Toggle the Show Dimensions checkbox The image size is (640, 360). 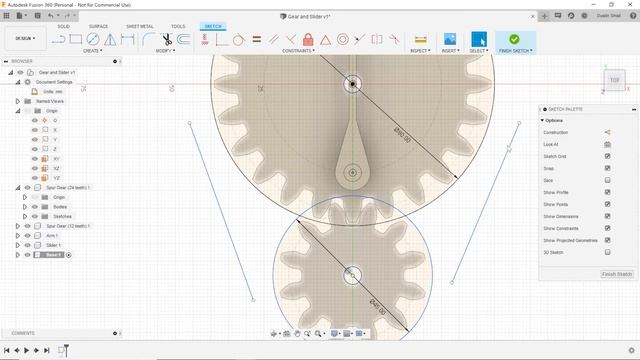tap(607, 216)
